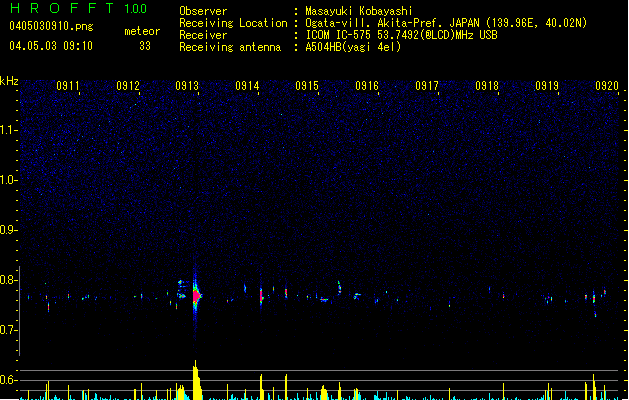Click the kHz axis unit label
Screen dimensions: 629x400
click(9, 81)
